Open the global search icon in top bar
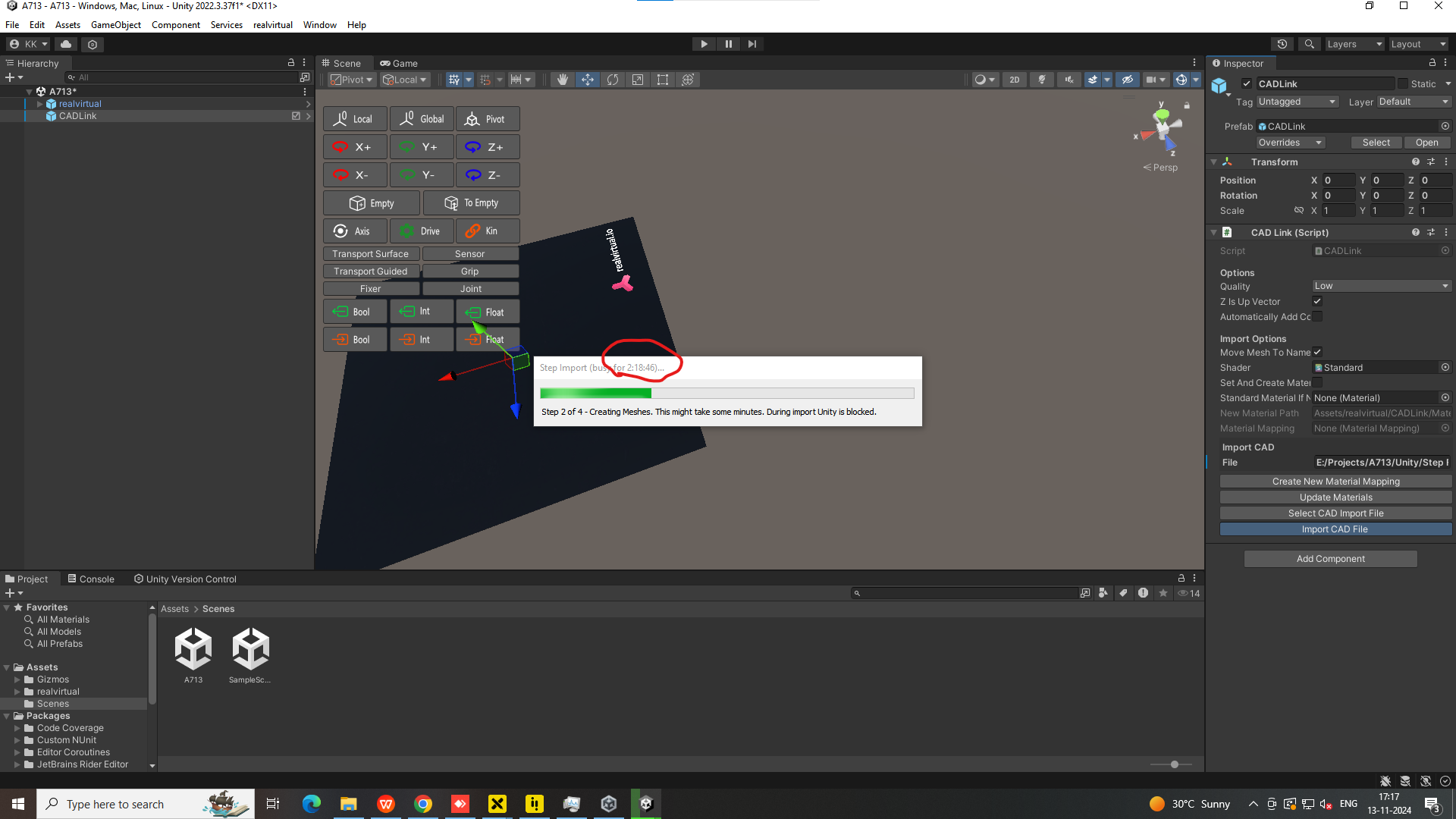Image resolution: width=1456 pixels, height=819 pixels. (1309, 44)
